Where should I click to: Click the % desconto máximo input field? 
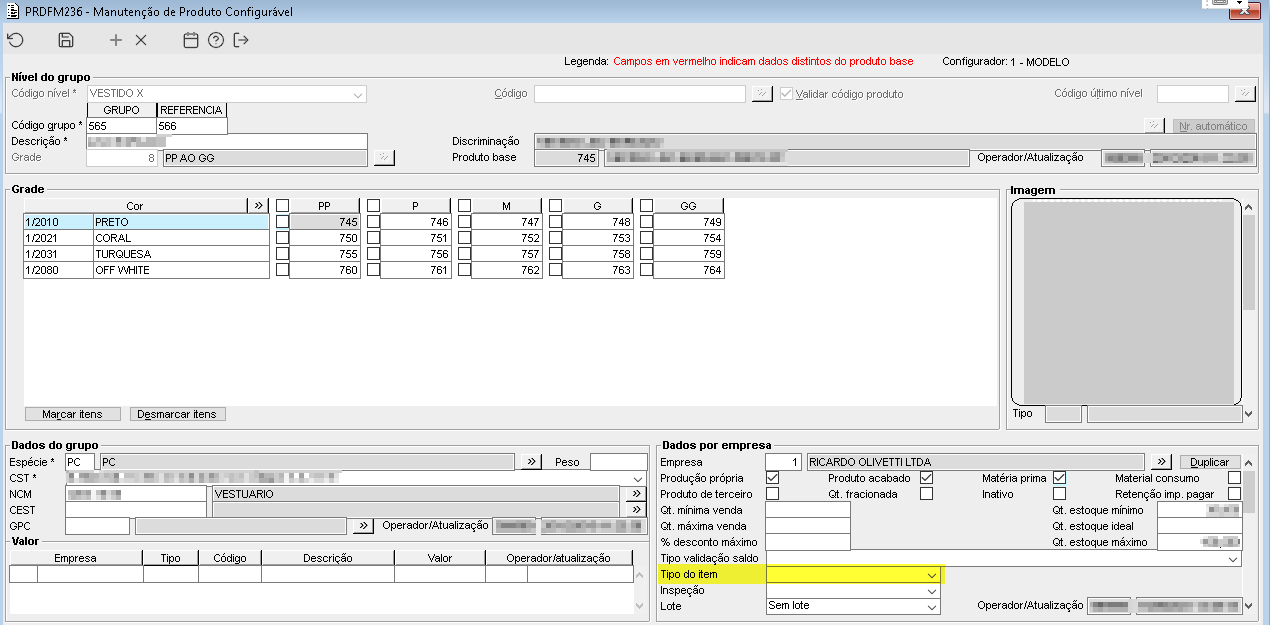pyautogui.click(x=807, y=542)
